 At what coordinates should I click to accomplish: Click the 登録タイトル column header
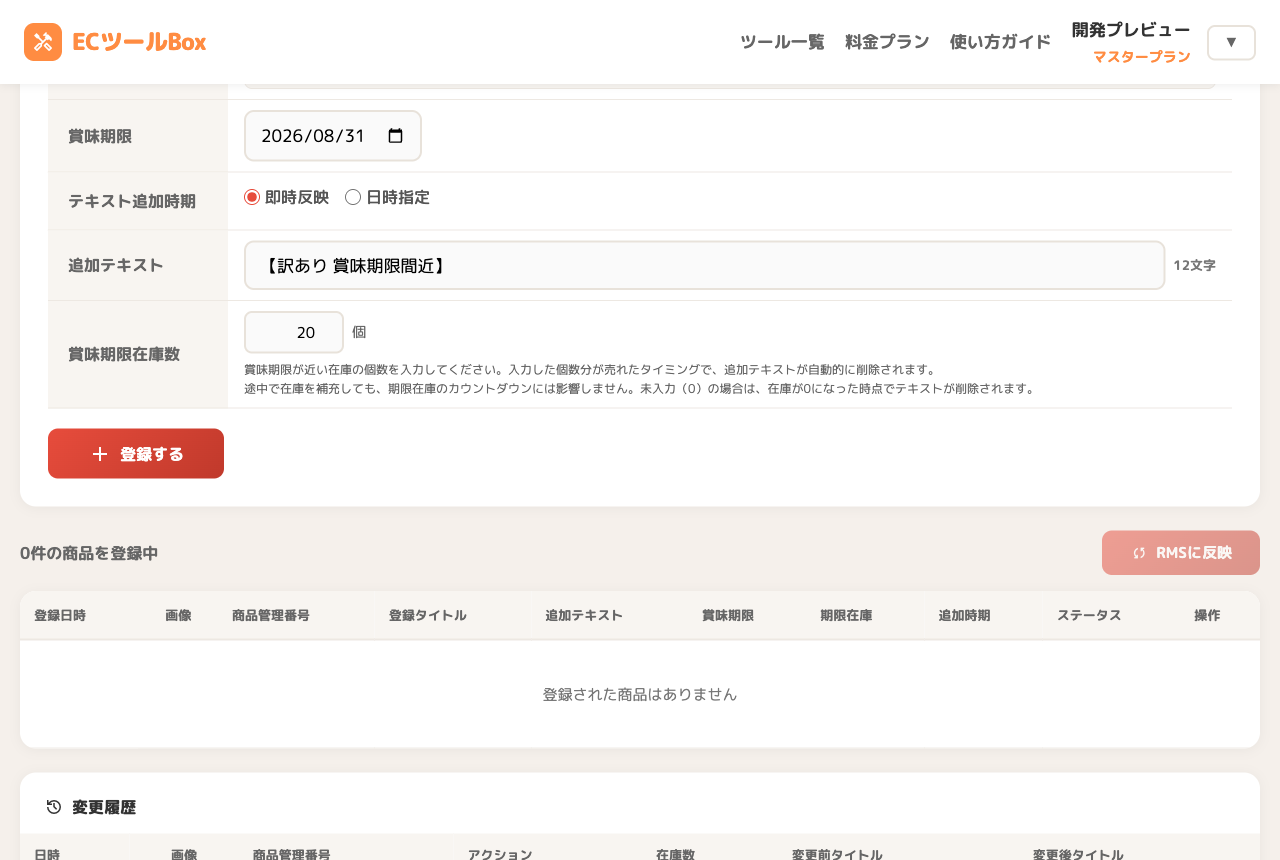(428, 615)
